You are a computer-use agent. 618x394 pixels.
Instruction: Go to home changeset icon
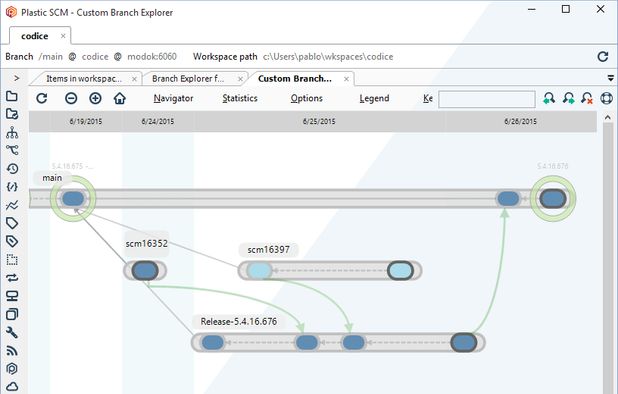pyautogui.click(x=120, y=98)
